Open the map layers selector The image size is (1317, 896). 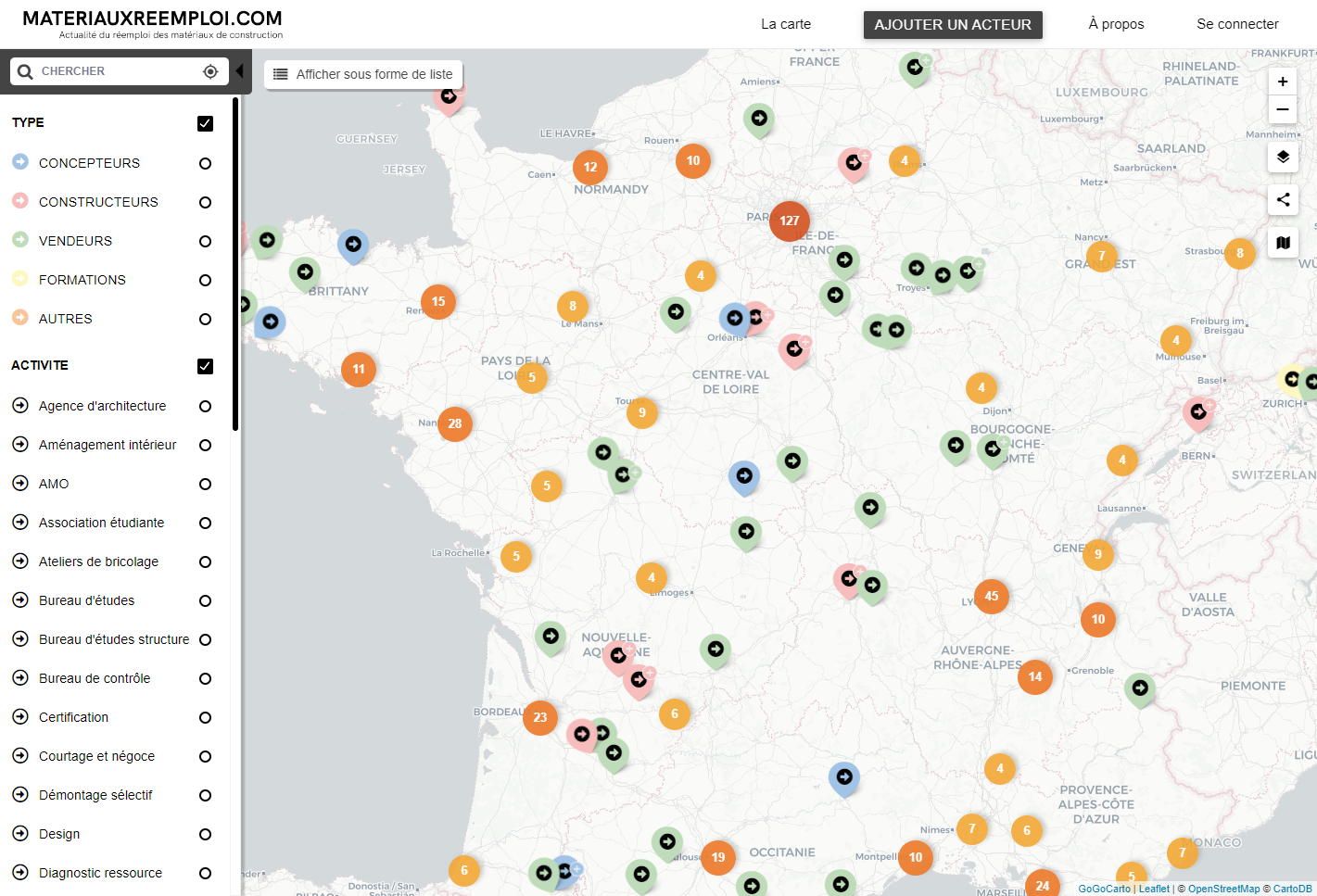(1283, 157)
